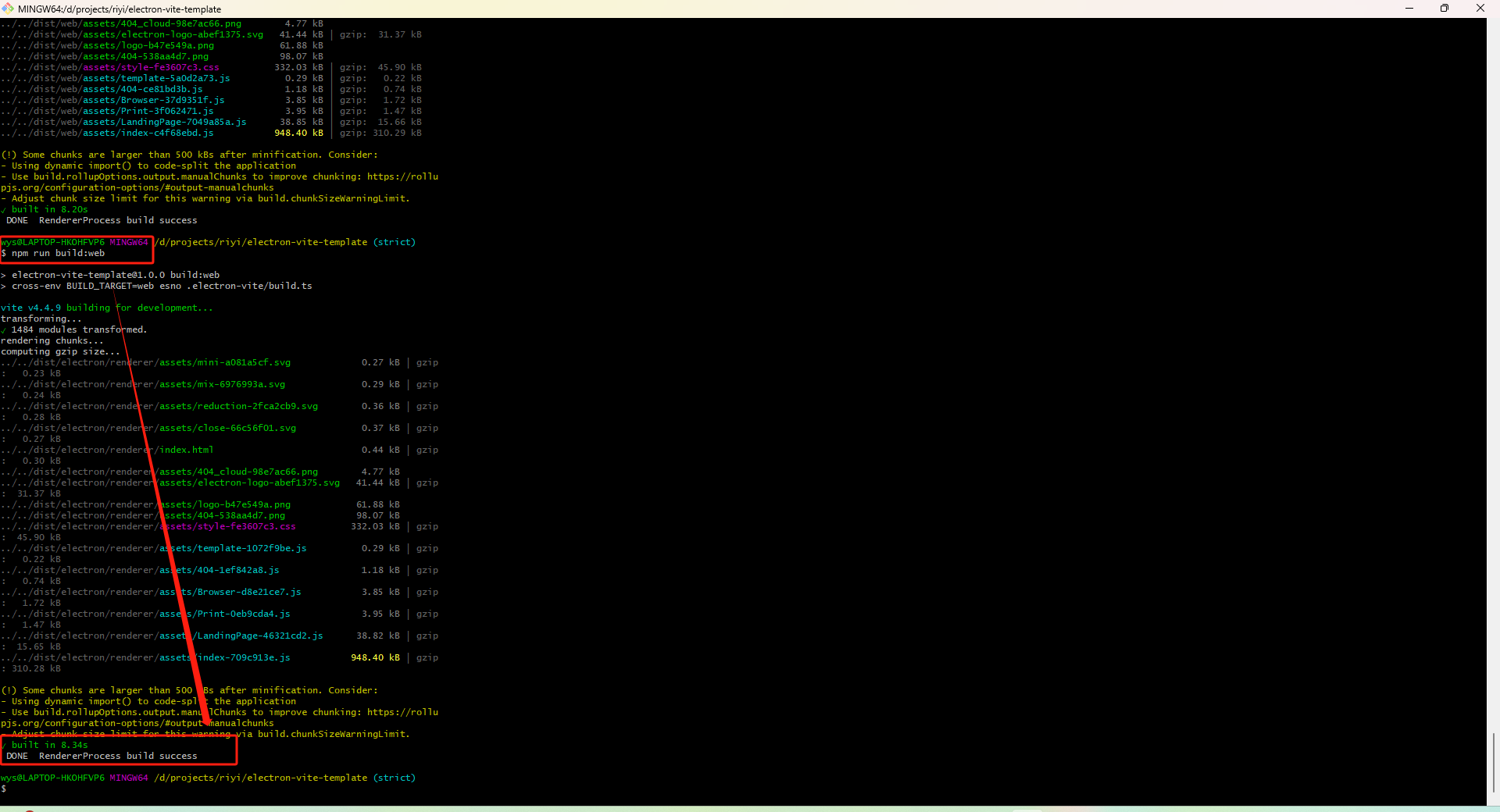The image size is (1500, 812).
Task: Click the index-c4f68ebd.js file entry
Action: coord(147,133)
